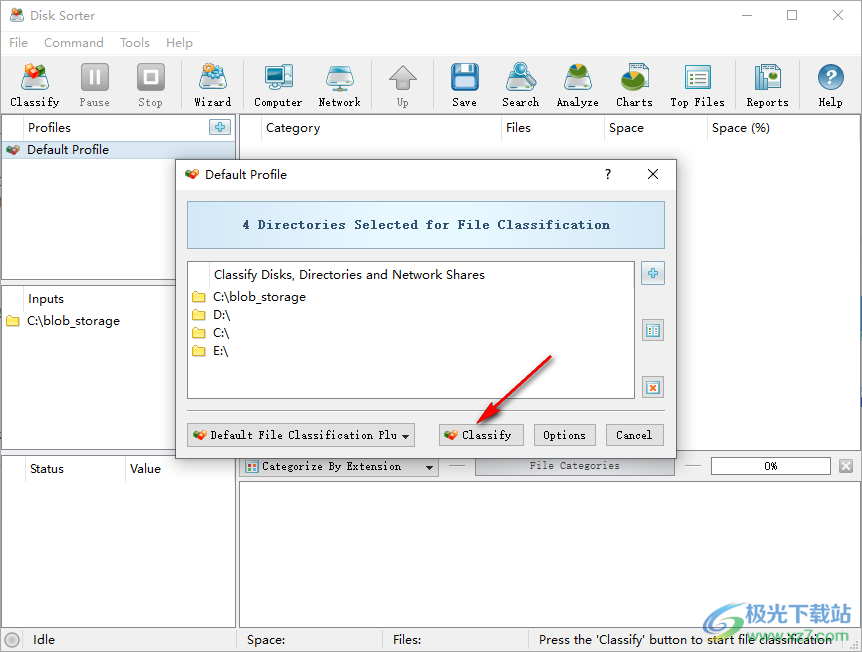Click the middle list icon beside directory list
Viewport: 862px width, 652px height.
[x=653, y=330]
